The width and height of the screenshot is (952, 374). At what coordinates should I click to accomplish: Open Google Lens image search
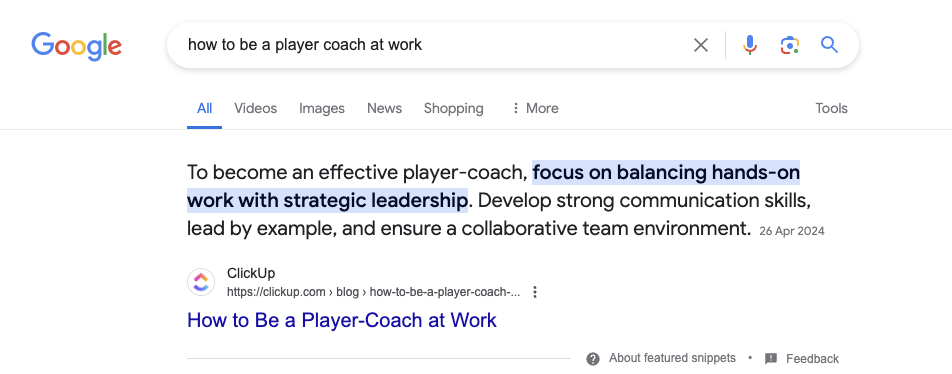pyautogui.click(x=789, y=45)
